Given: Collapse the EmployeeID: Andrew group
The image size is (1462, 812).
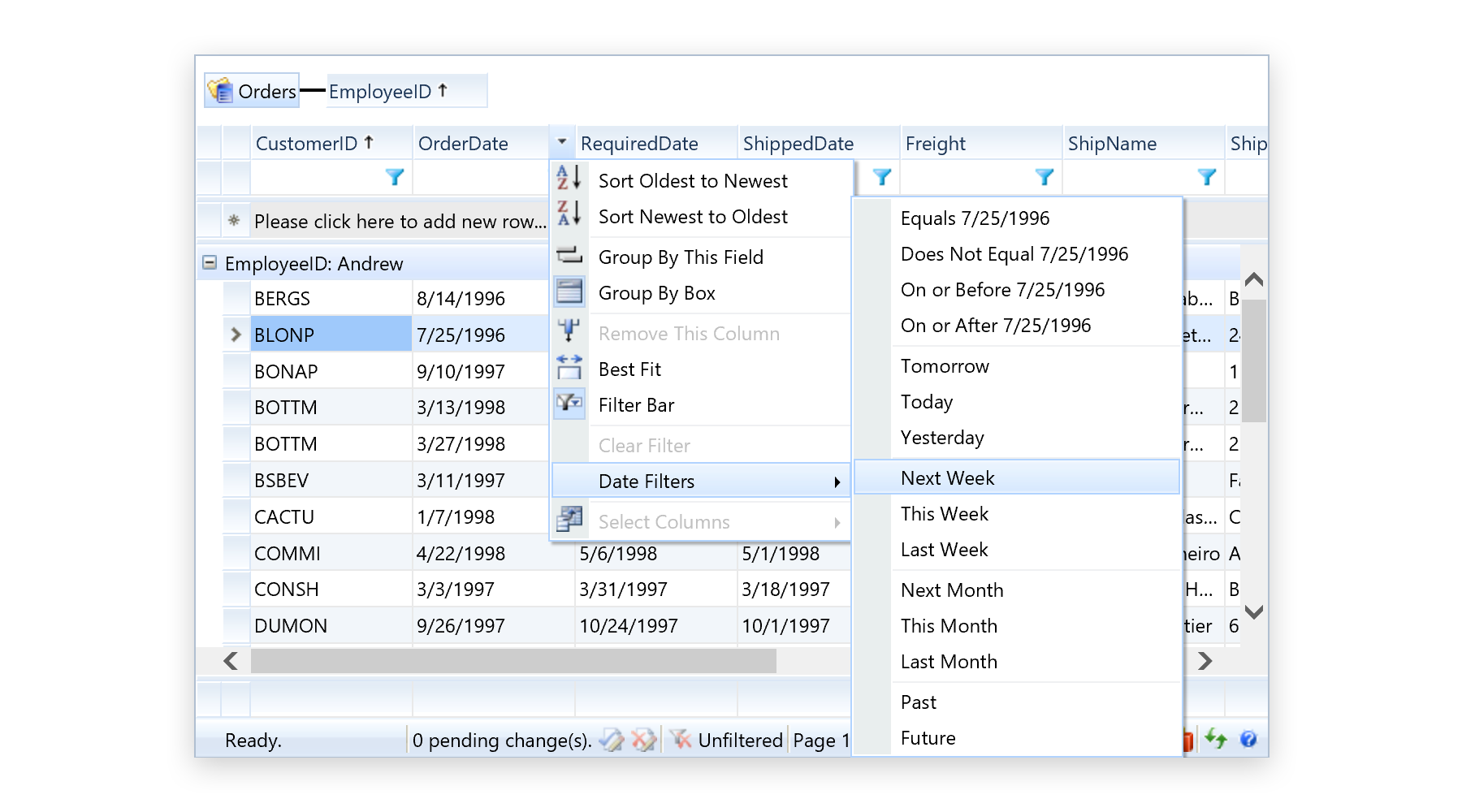Looking at the screenshot, I should [x=210, y=263].
